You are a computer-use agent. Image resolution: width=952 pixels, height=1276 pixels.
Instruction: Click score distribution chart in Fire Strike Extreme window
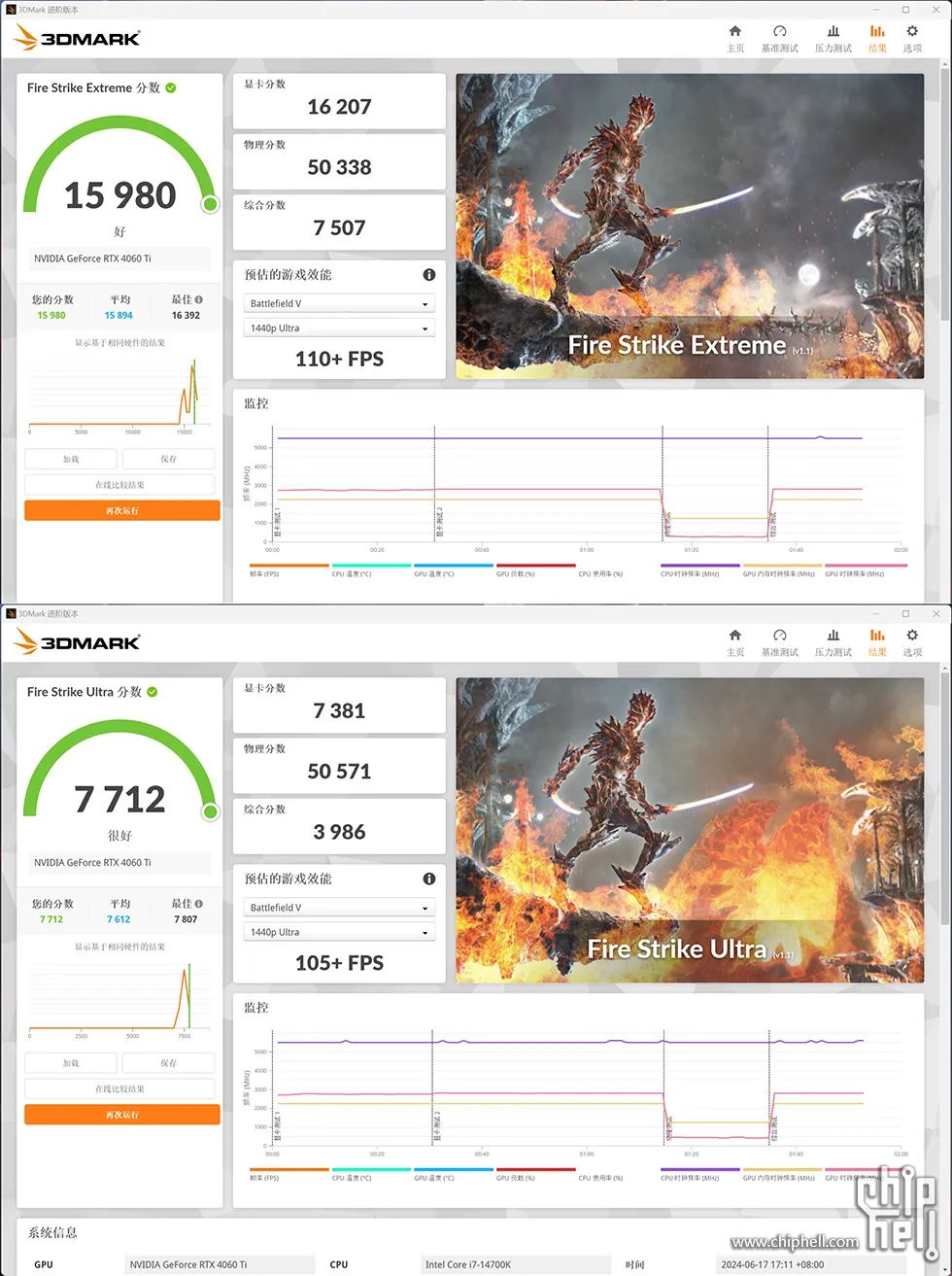pos(119,394)
